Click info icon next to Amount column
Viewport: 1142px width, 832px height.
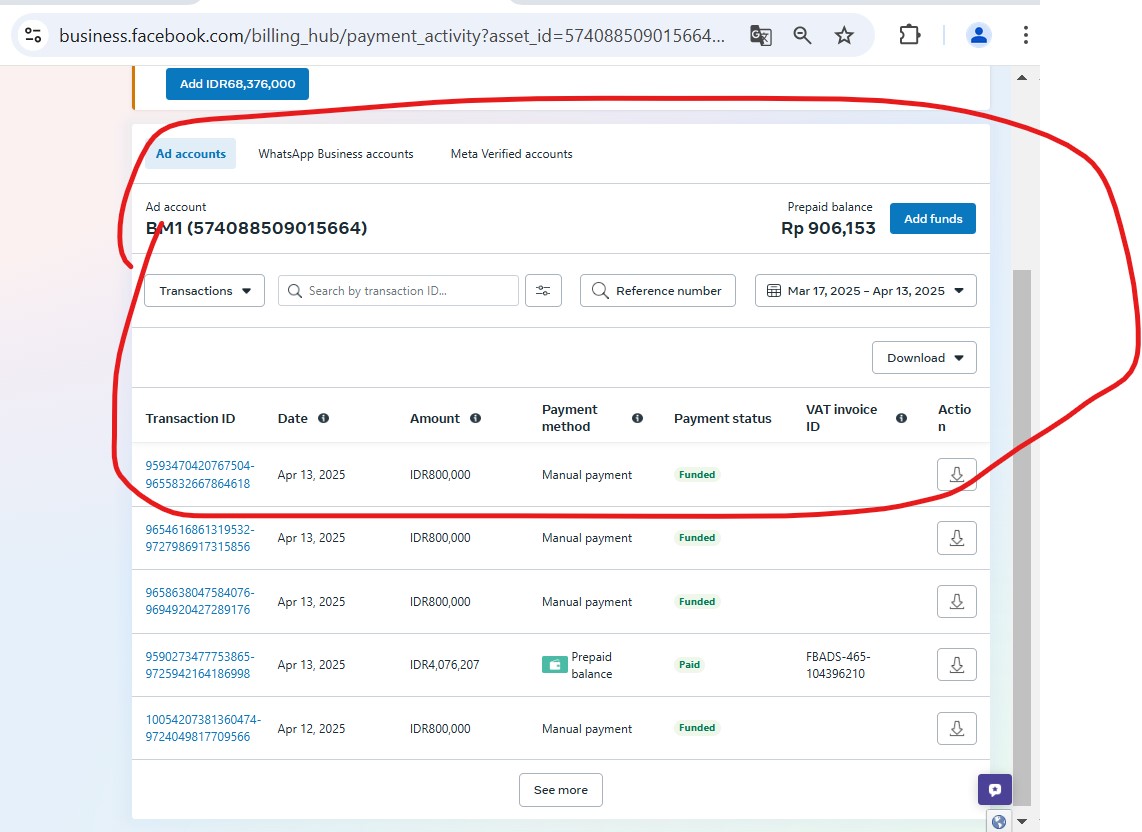point(475,418)
